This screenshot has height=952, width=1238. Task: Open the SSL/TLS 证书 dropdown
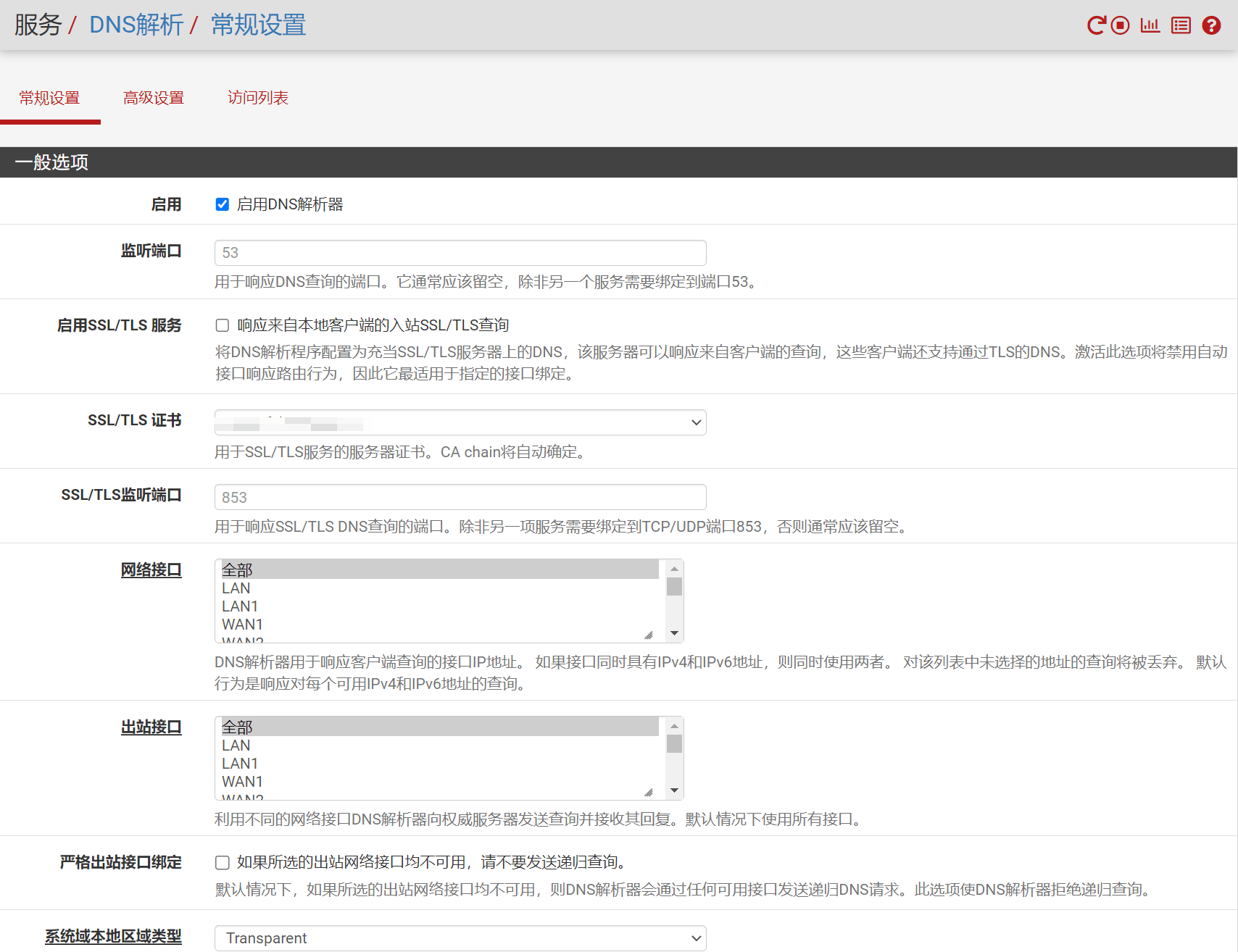[460, 422]
